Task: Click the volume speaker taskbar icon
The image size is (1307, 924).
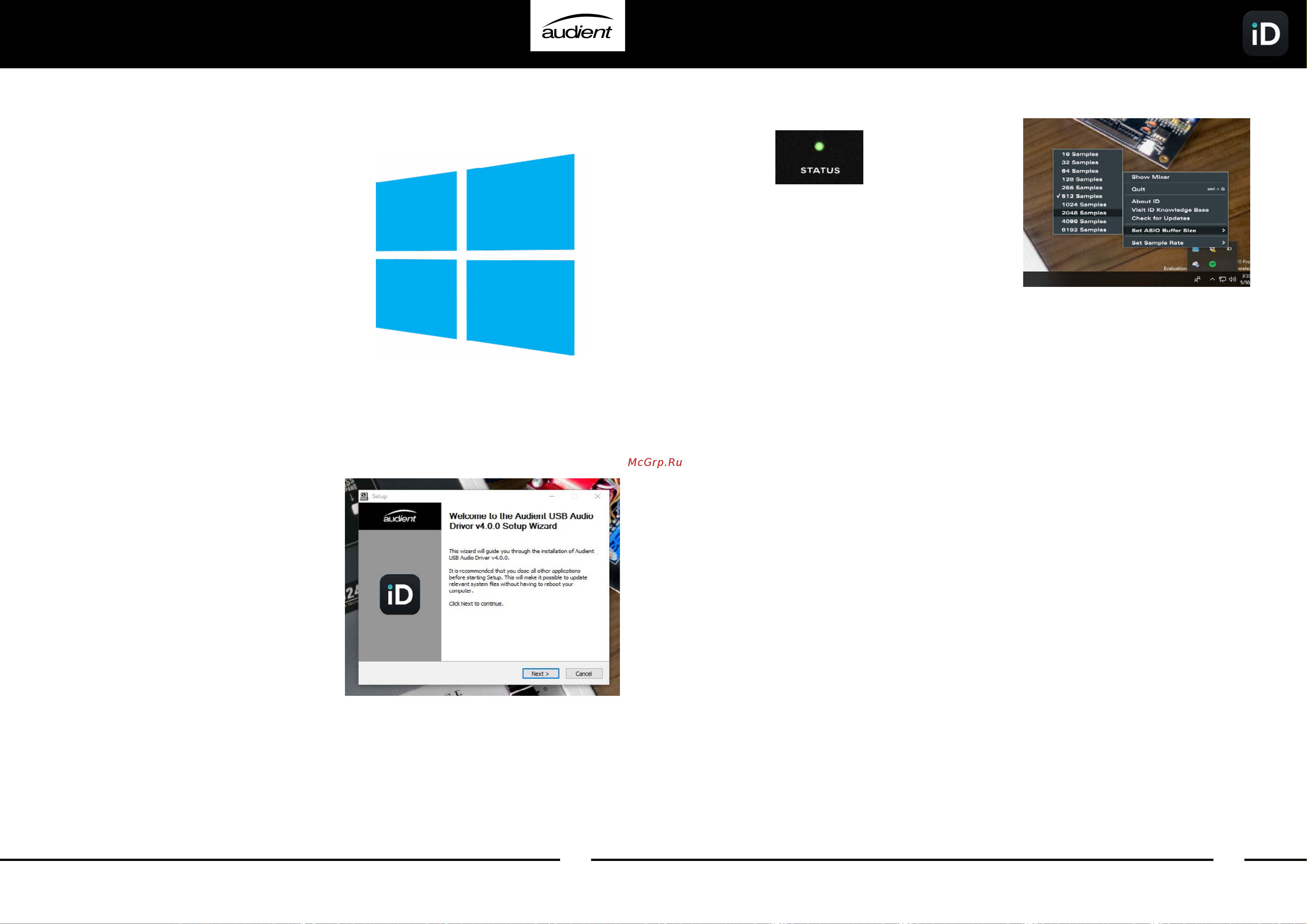Action: pos(1232,279)
